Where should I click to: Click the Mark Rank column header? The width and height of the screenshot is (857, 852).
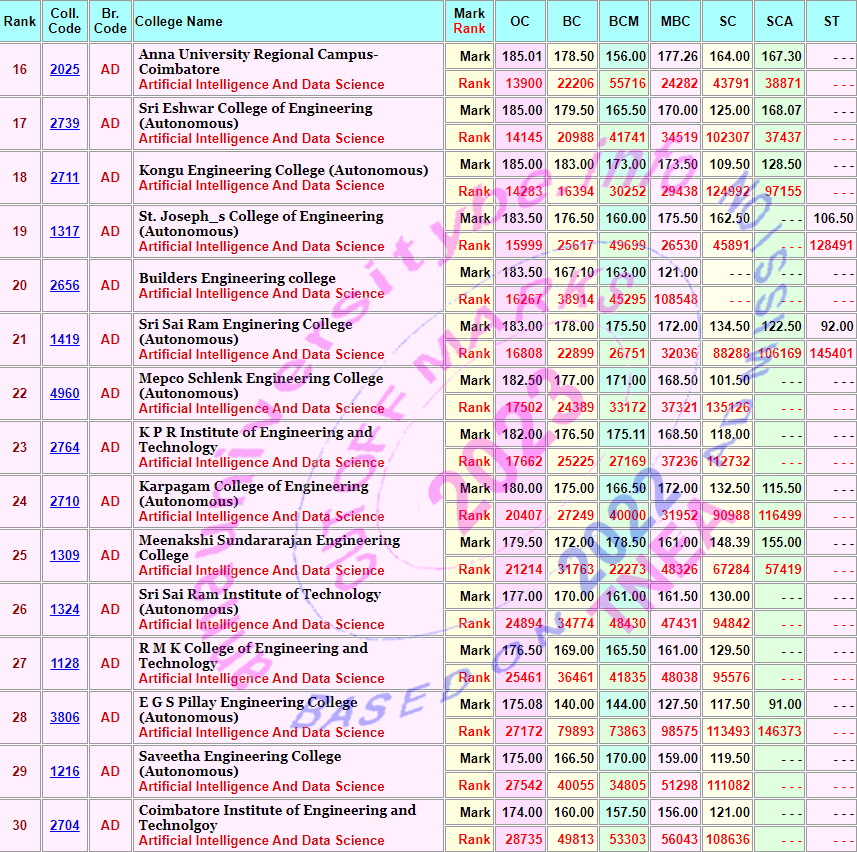pos(469,21)
